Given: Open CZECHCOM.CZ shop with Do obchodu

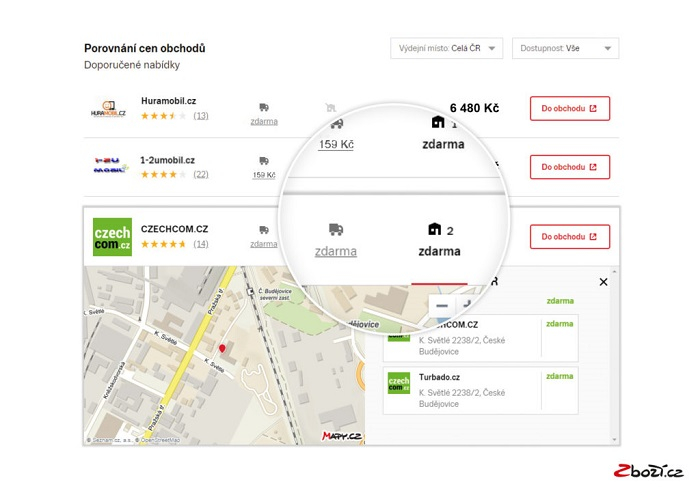Looking at the screenshot, I should coord(569,237).
